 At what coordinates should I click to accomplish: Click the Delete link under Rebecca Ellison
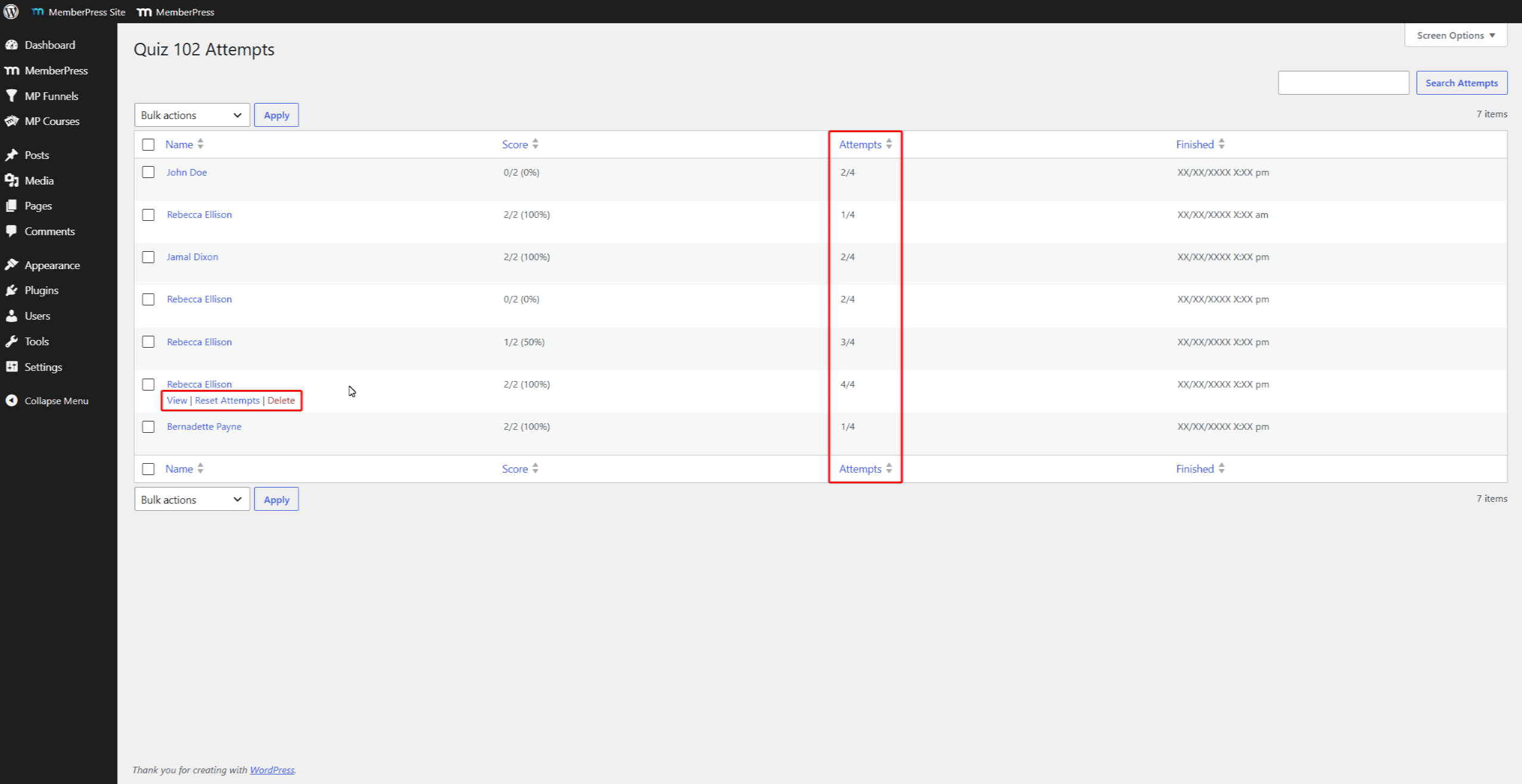pos(281,401)
